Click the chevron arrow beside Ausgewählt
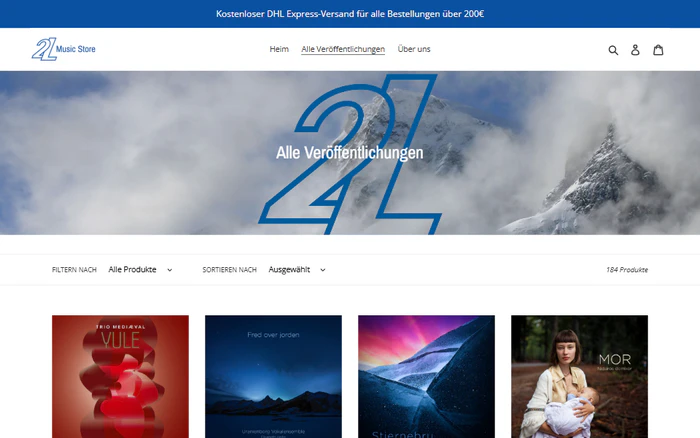 pyautogui.click(x=323, y=270)
